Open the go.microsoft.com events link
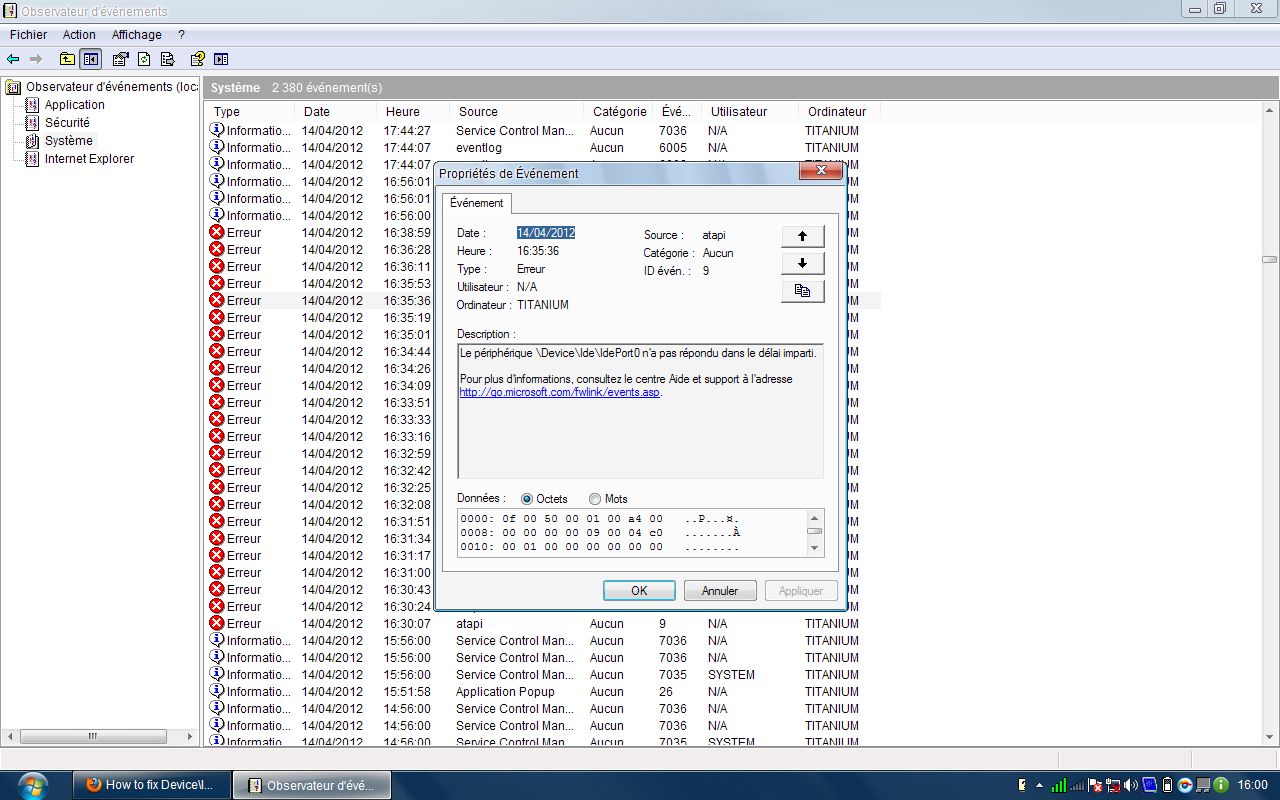 click(x=560, y=393)
